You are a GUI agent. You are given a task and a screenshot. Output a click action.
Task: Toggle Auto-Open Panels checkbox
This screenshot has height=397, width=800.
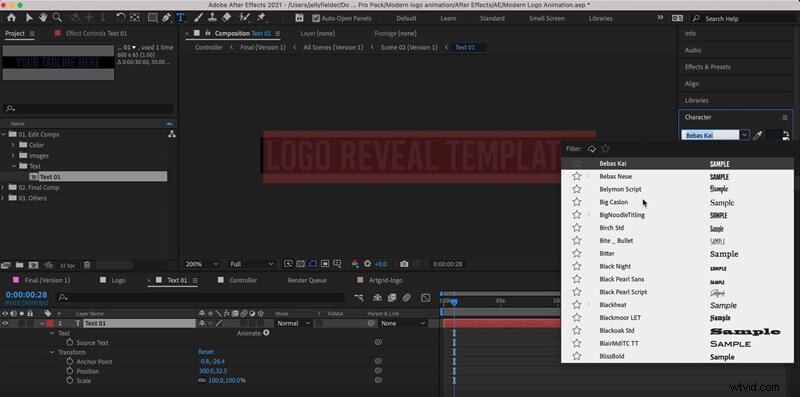pyautogui.click(x=316, y=18)
